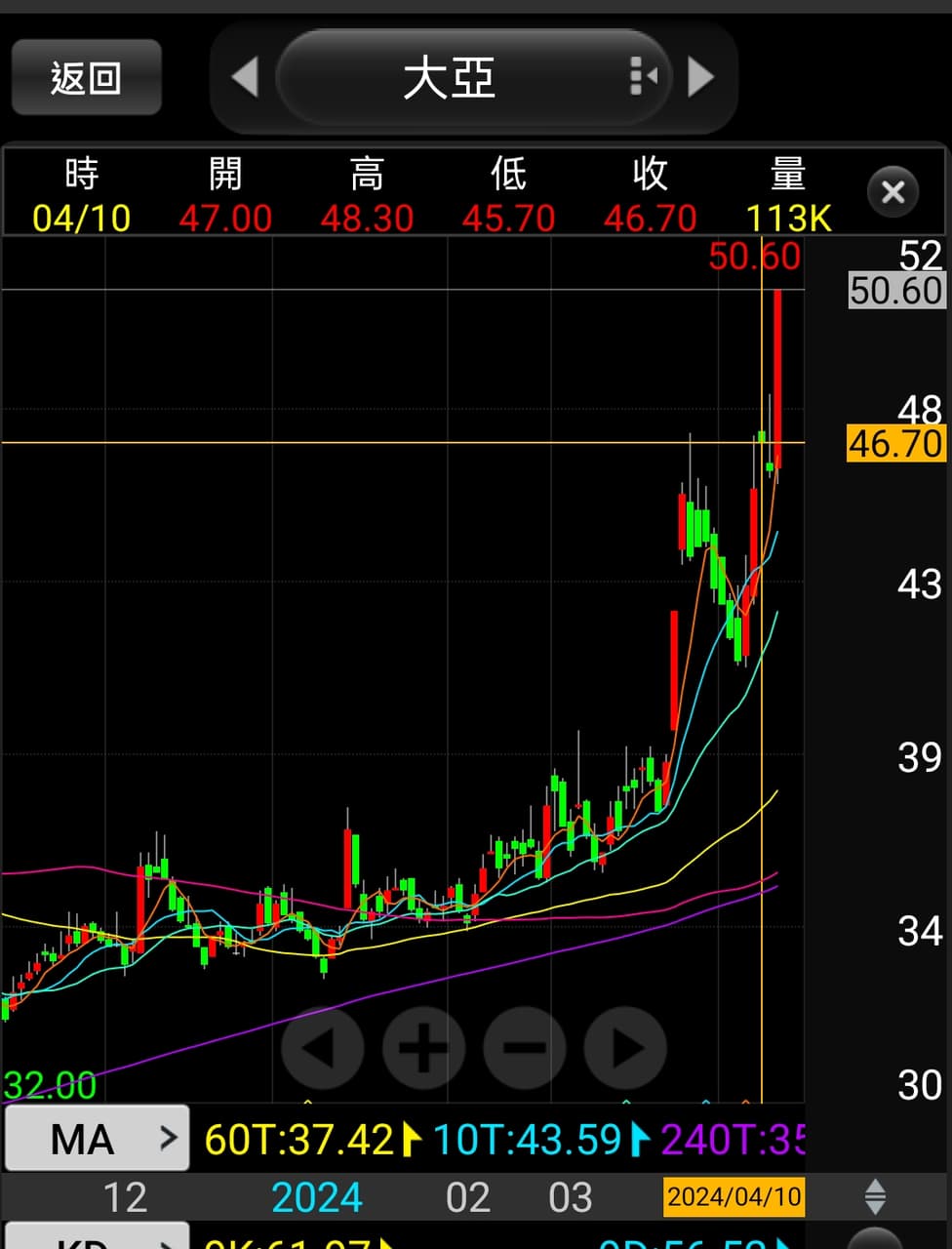Select the 2024/04/10 date marker
This screenshot has height=1249, width=952.
pyautogui.click(x=734, y=1196)
